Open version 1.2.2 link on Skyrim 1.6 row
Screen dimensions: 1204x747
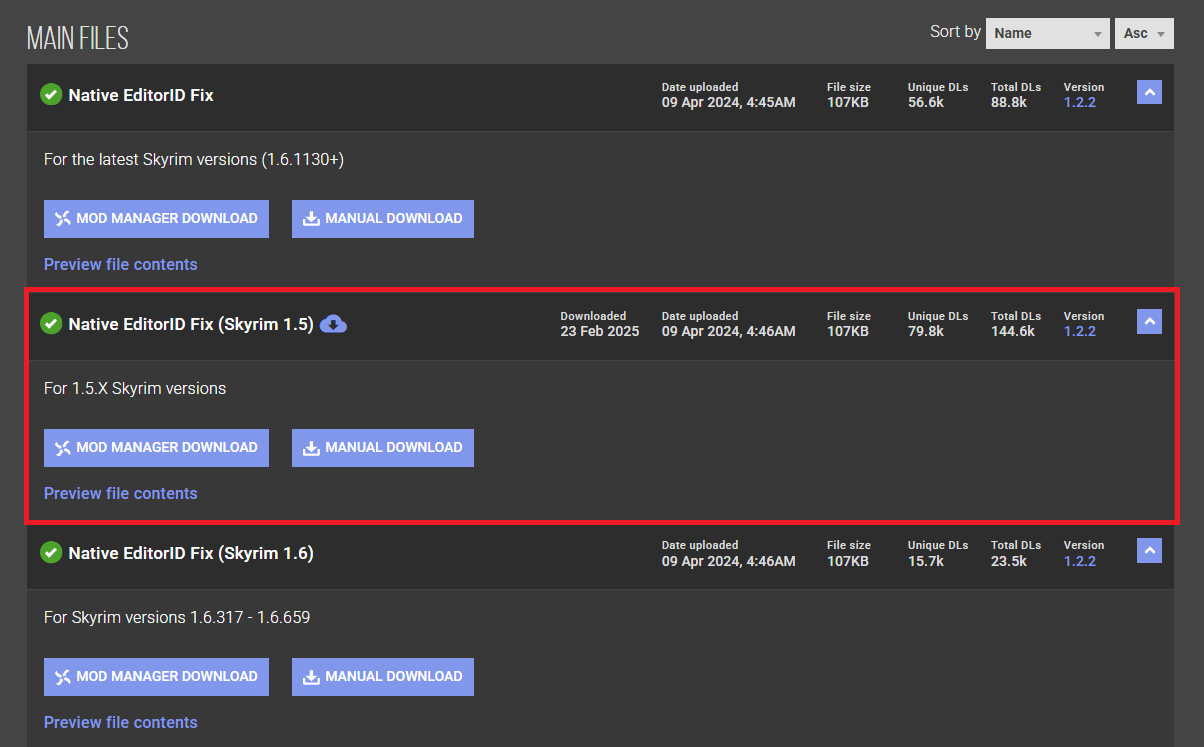coord(1080,561)
